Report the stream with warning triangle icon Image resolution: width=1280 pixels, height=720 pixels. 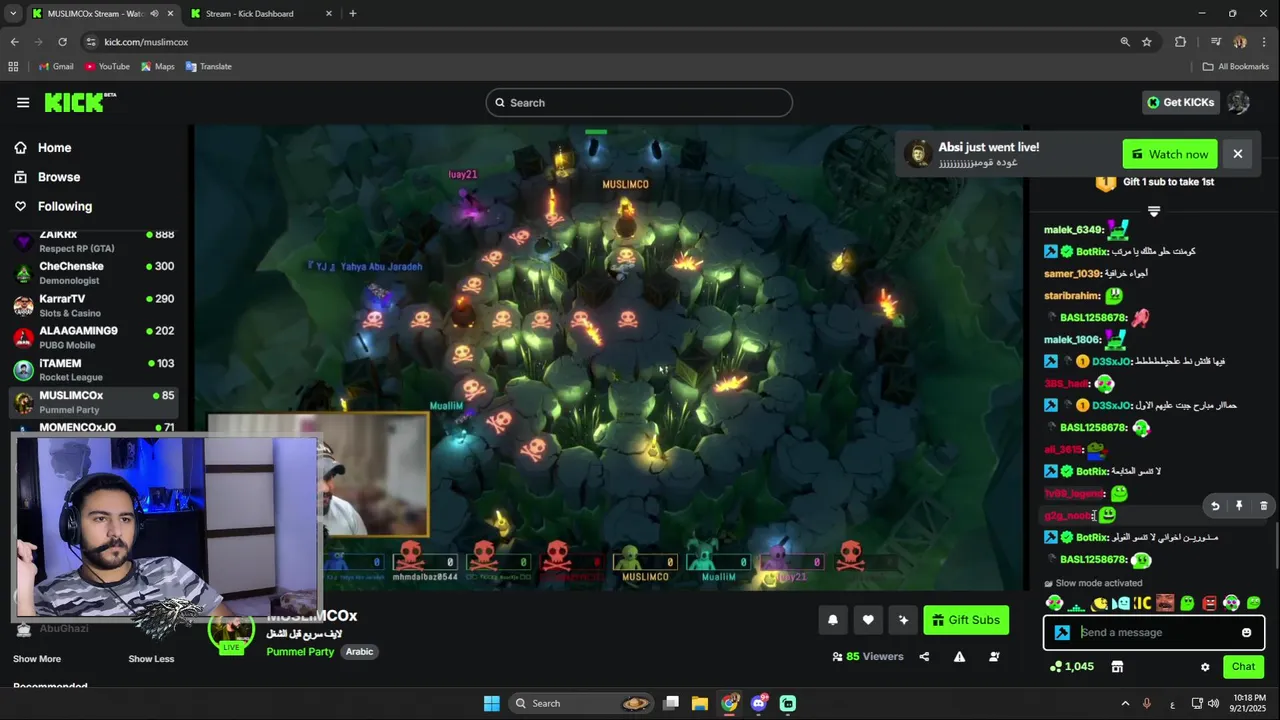coord(959,657)
